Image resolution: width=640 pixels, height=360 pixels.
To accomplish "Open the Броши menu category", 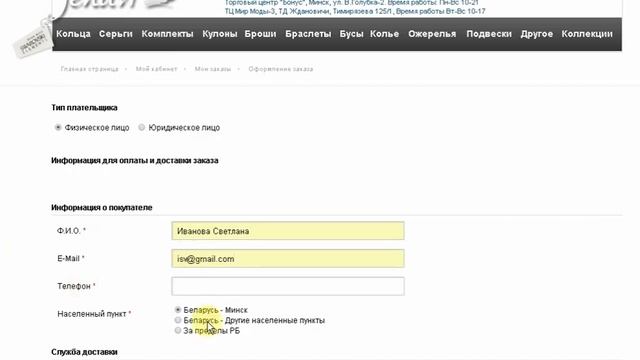I will (x=260, y=34).
